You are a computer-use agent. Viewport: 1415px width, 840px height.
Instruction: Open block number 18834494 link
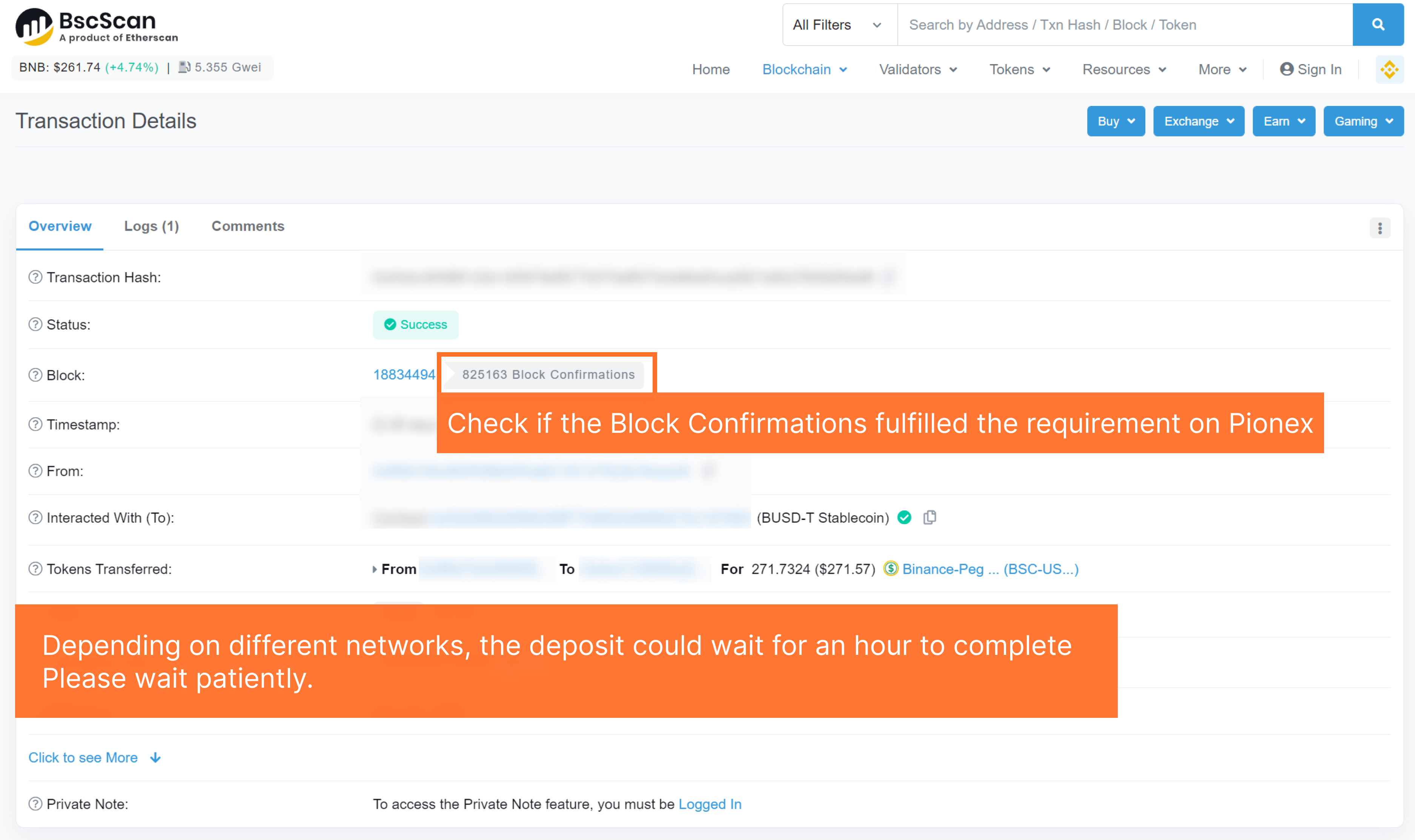click(x=404, y=375)
